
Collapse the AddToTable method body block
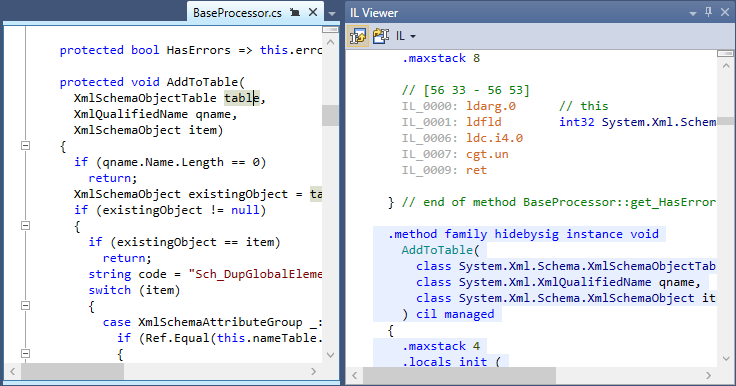(26, 146)
